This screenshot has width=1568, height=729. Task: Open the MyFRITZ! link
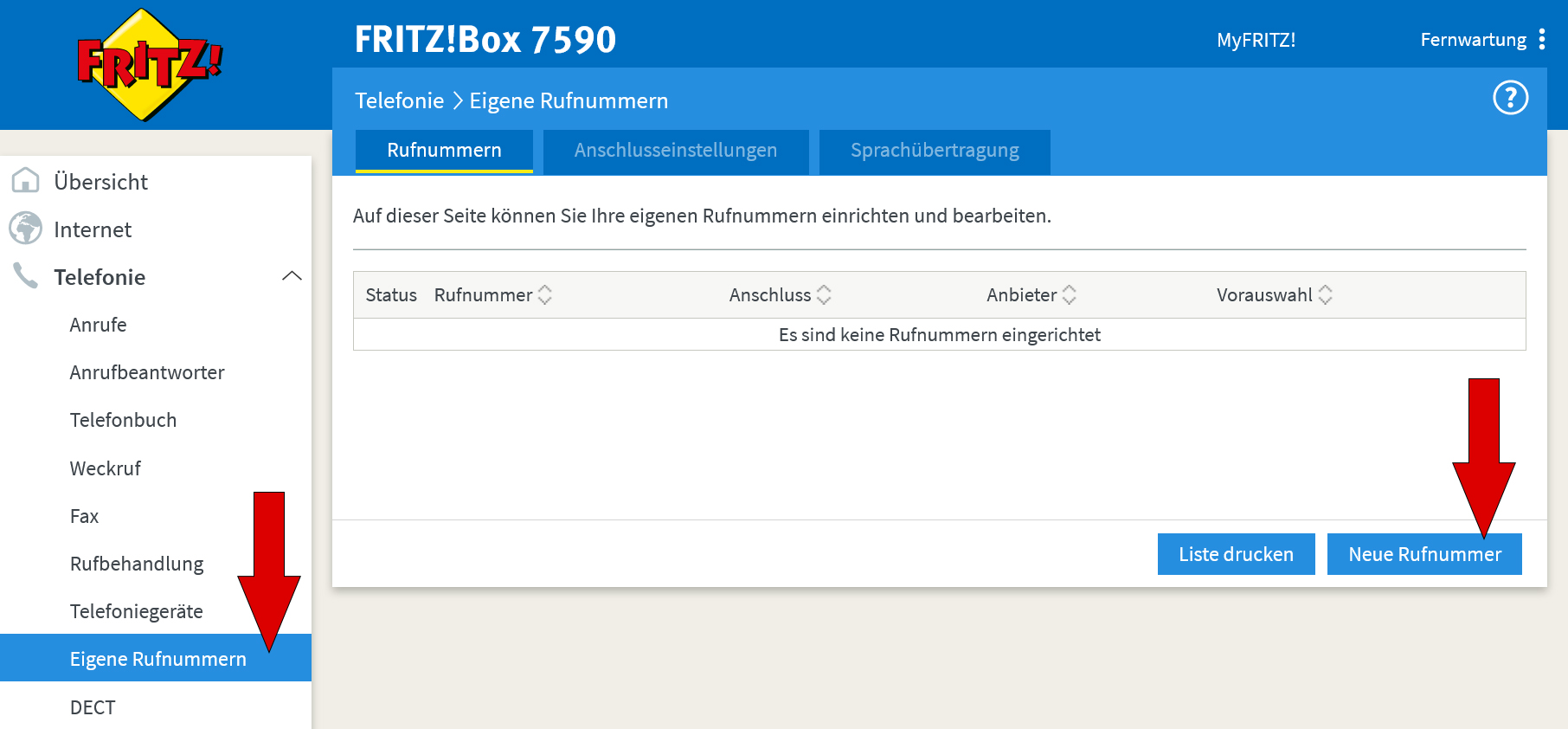coord(1256,40)
